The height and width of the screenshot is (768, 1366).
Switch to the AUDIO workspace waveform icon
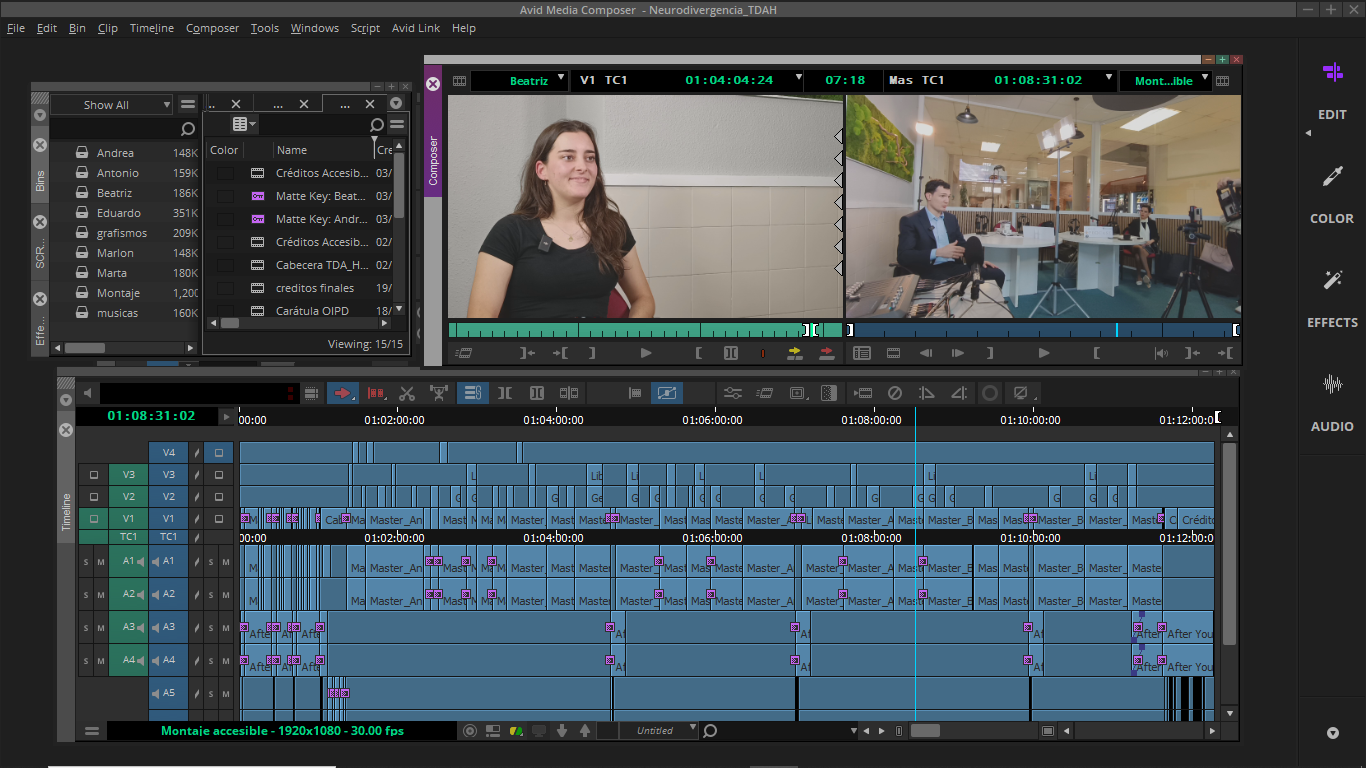coord(1332,384)
